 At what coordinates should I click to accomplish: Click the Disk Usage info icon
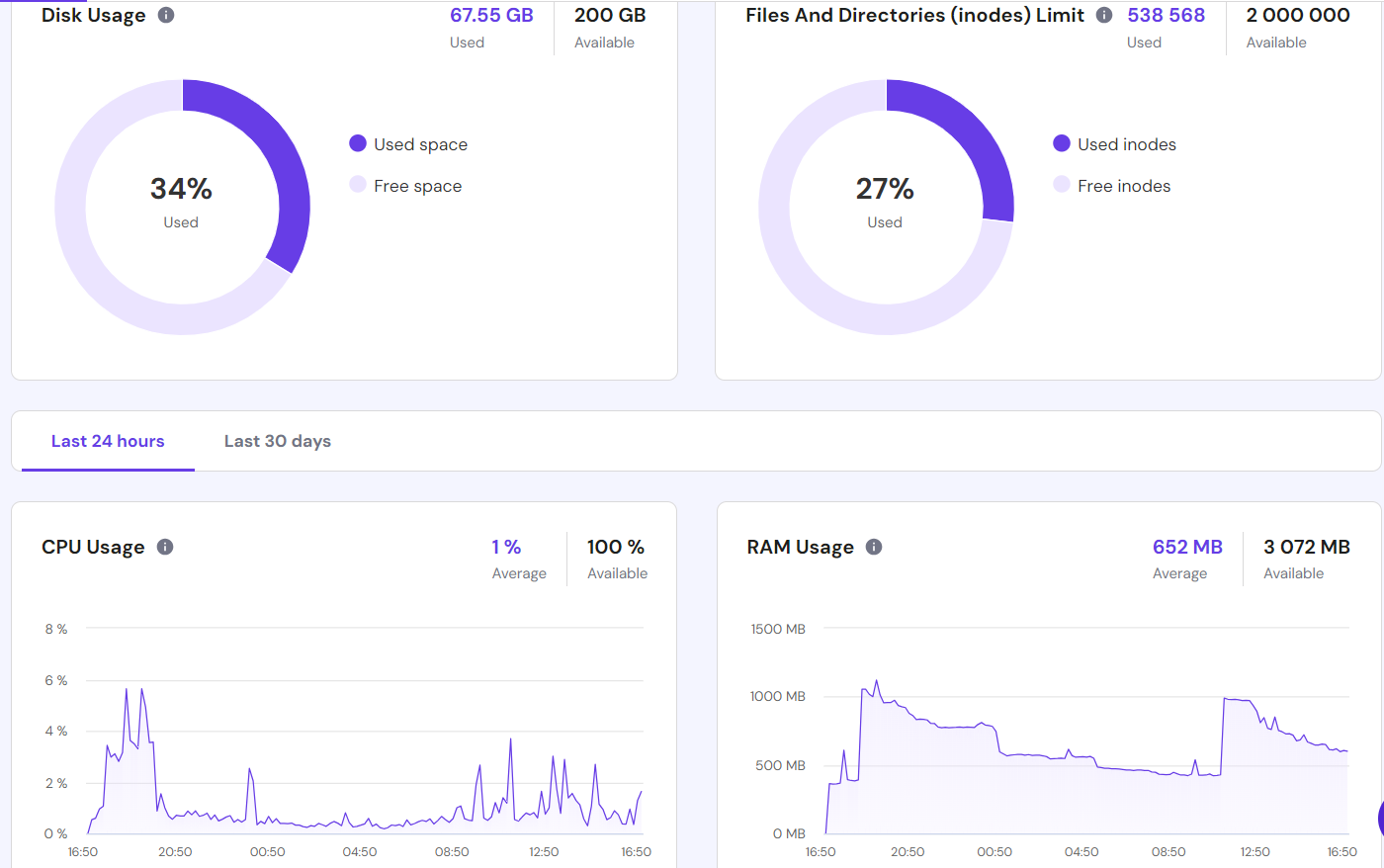point(166,15)
